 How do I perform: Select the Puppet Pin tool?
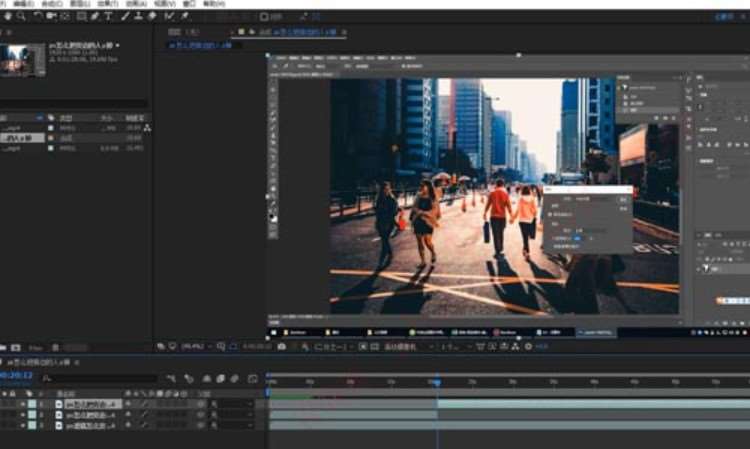tap(185, 16)
